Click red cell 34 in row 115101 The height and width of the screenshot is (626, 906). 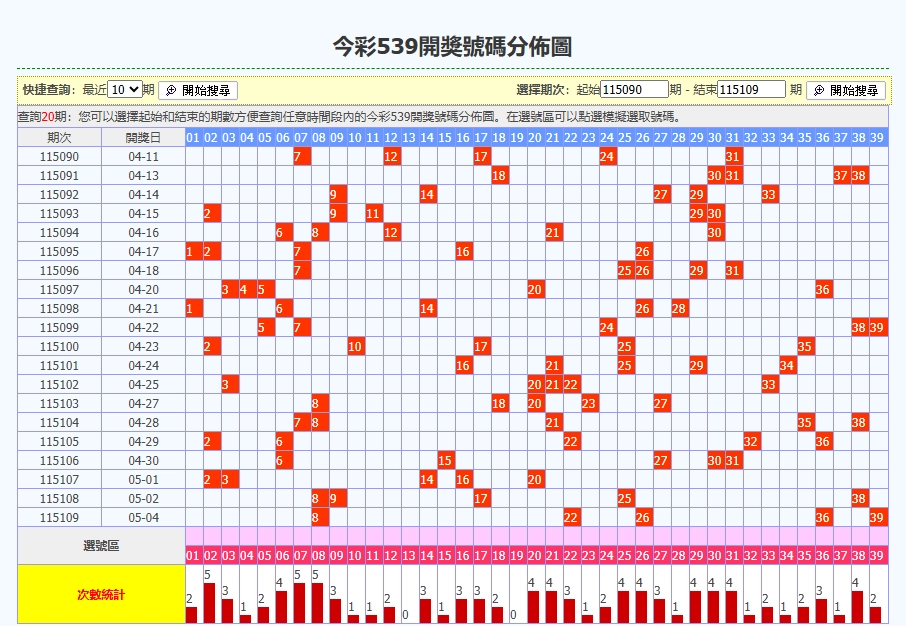786,365
